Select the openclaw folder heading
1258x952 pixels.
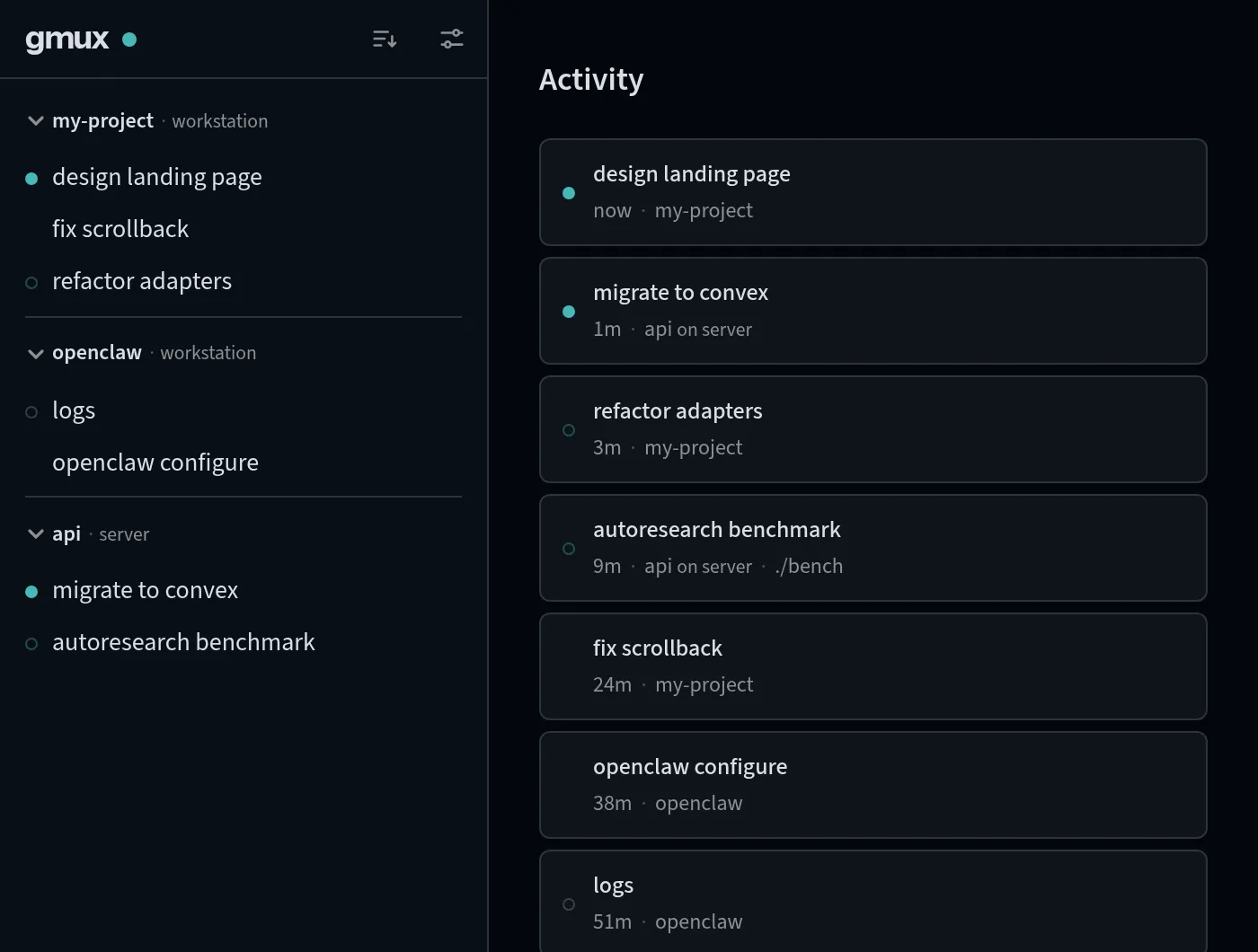[x=97, y=352]
